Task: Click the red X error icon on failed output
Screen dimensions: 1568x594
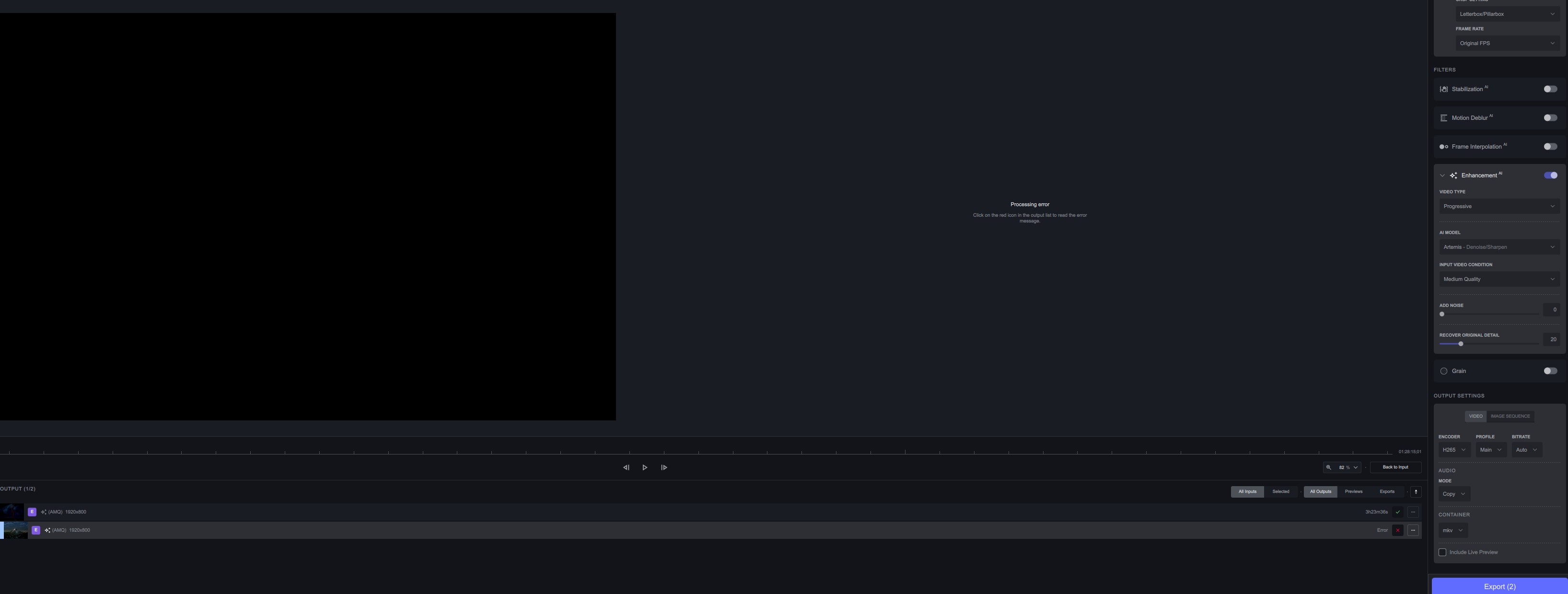Action: coord(1397,530)
